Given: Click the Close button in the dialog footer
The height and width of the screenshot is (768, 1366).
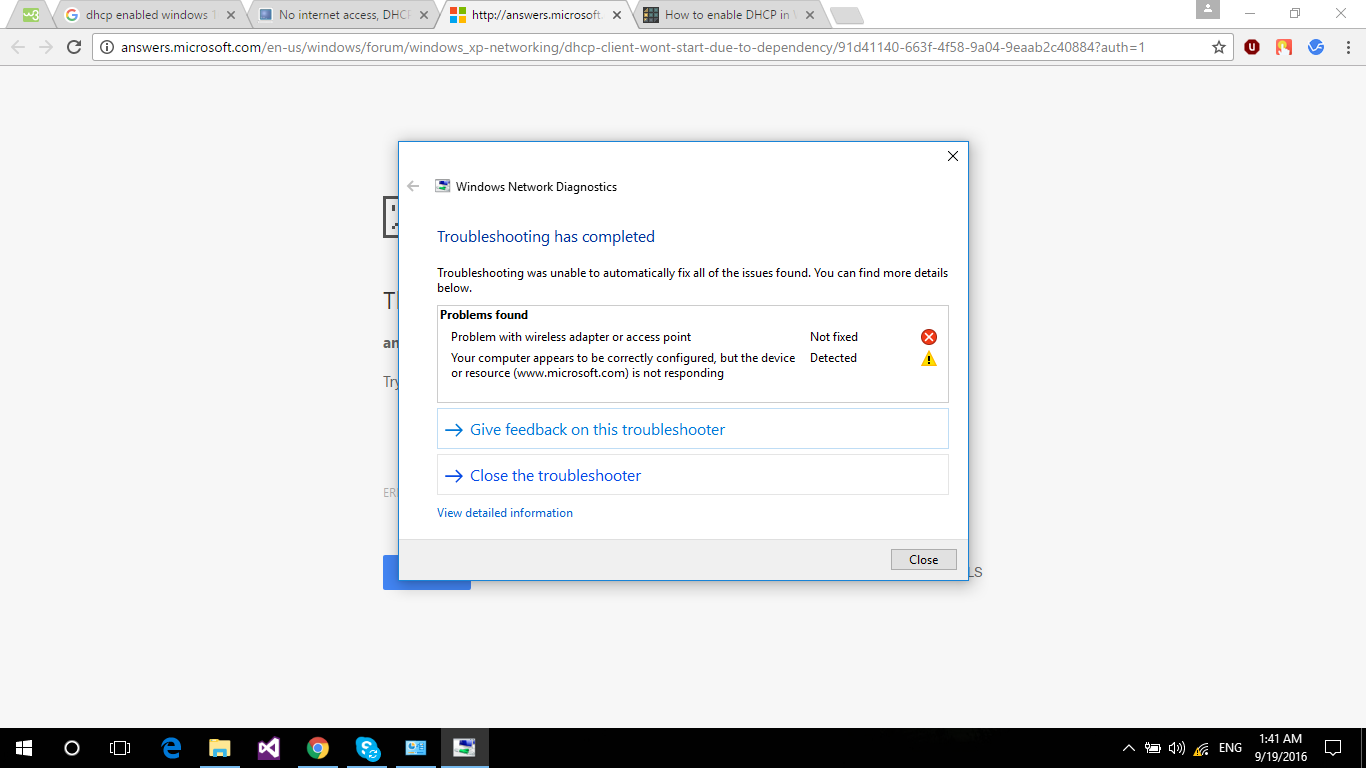Looking at the screenshot, I should tap(923, 560).
